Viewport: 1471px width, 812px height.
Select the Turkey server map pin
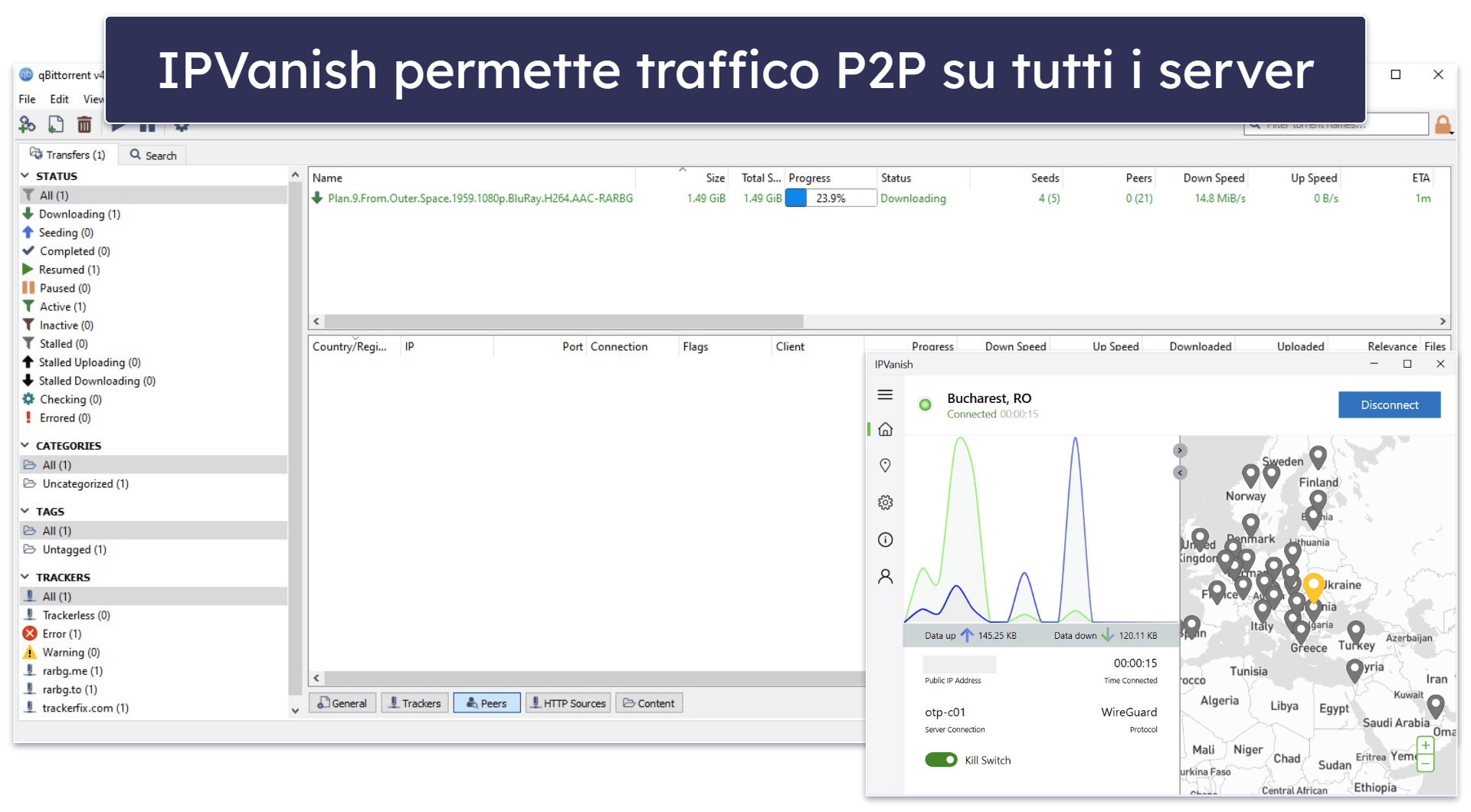(1356, 632)
